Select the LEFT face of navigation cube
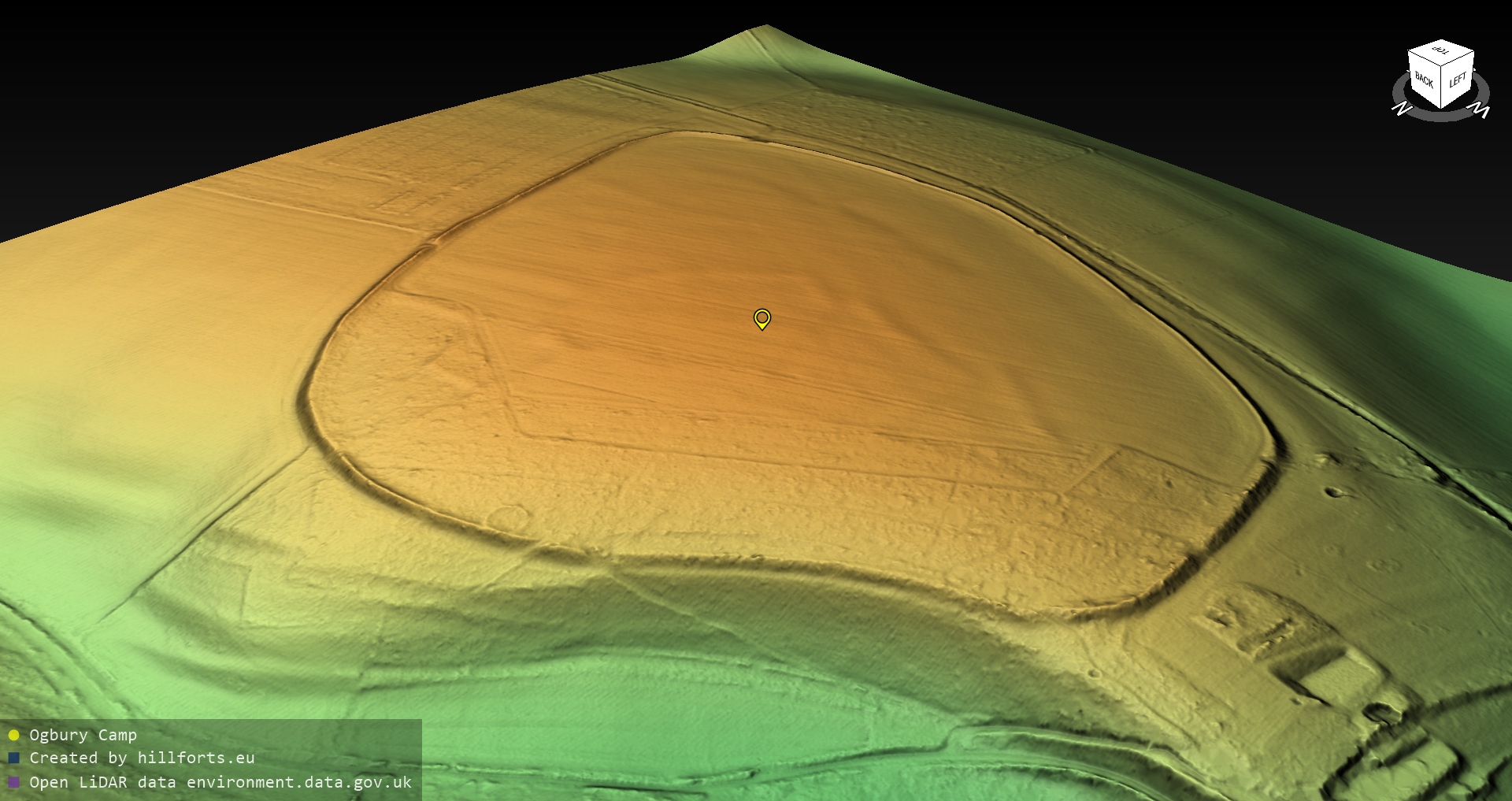 pyautogui.click(x=1458, y=80)
